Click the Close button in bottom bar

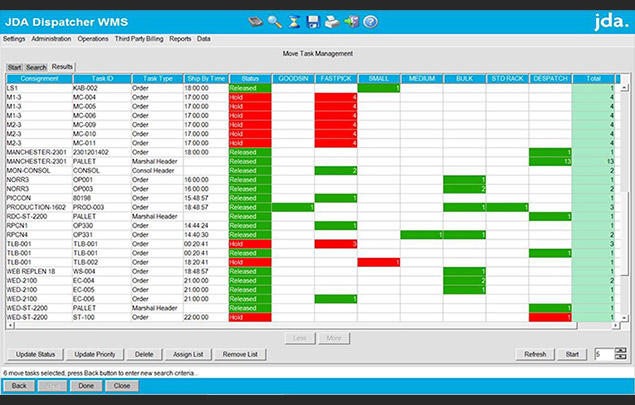click(x=122, y=386)
